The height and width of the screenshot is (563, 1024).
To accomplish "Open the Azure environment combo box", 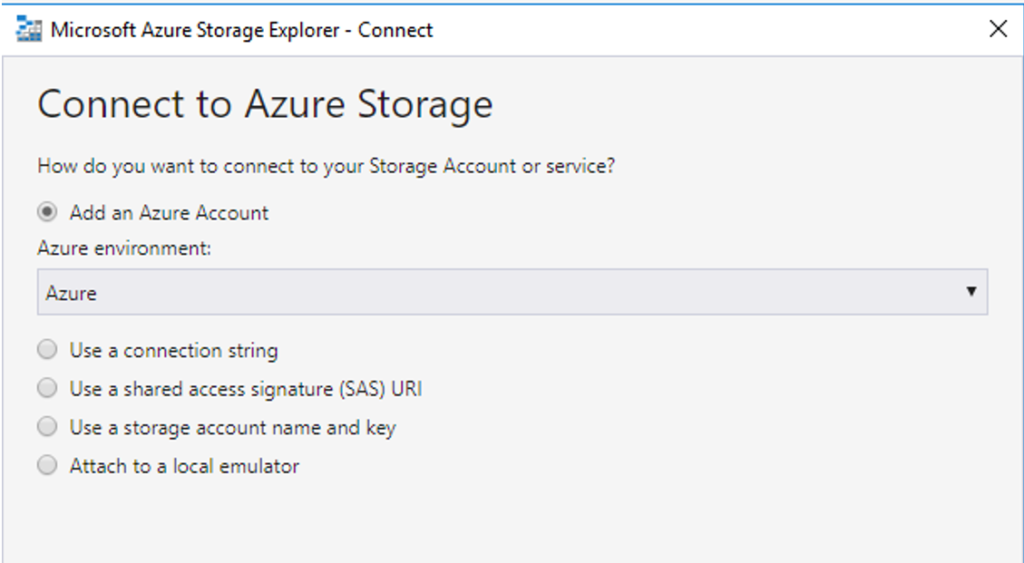I will coord(512,292).
